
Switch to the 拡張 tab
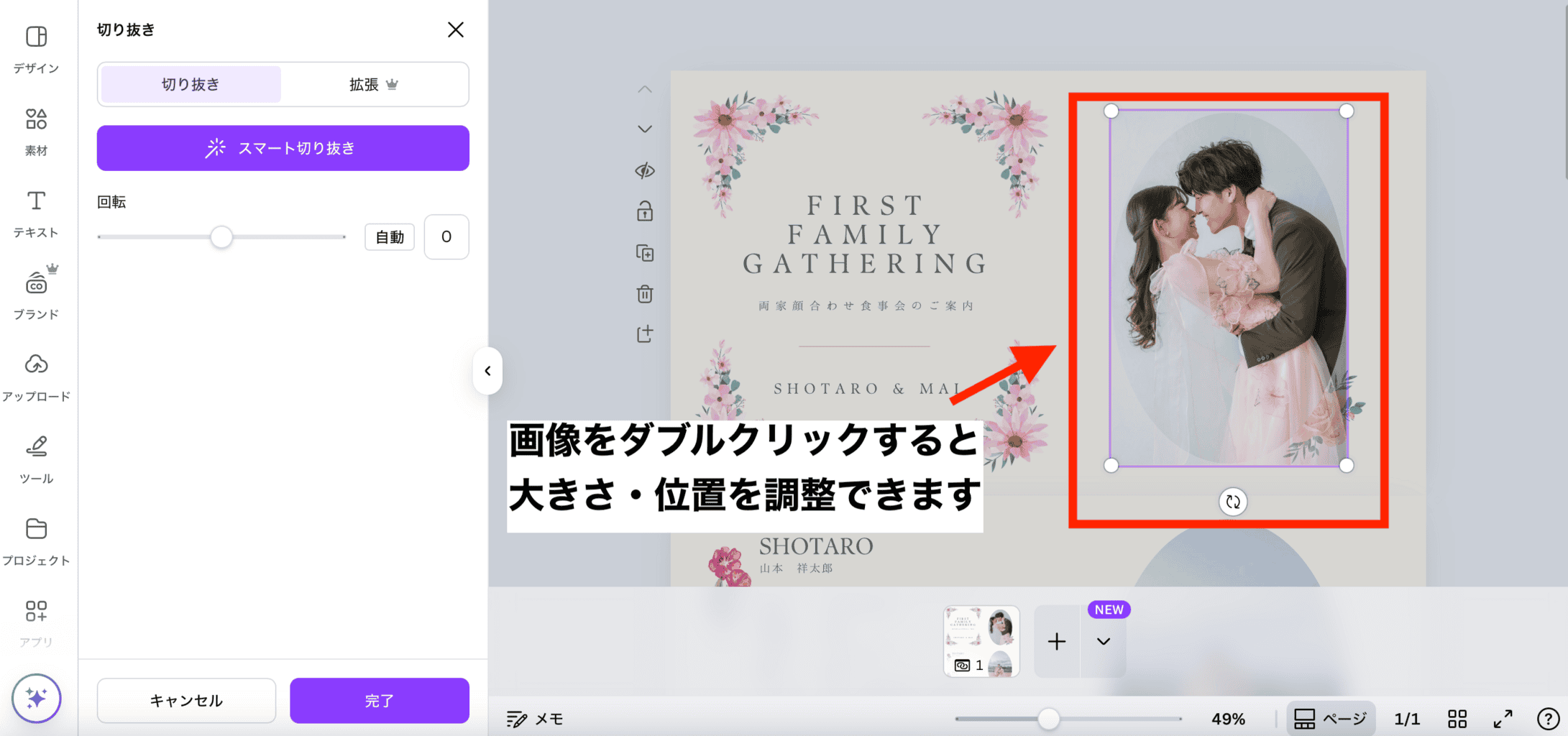[x=373, y=84]
